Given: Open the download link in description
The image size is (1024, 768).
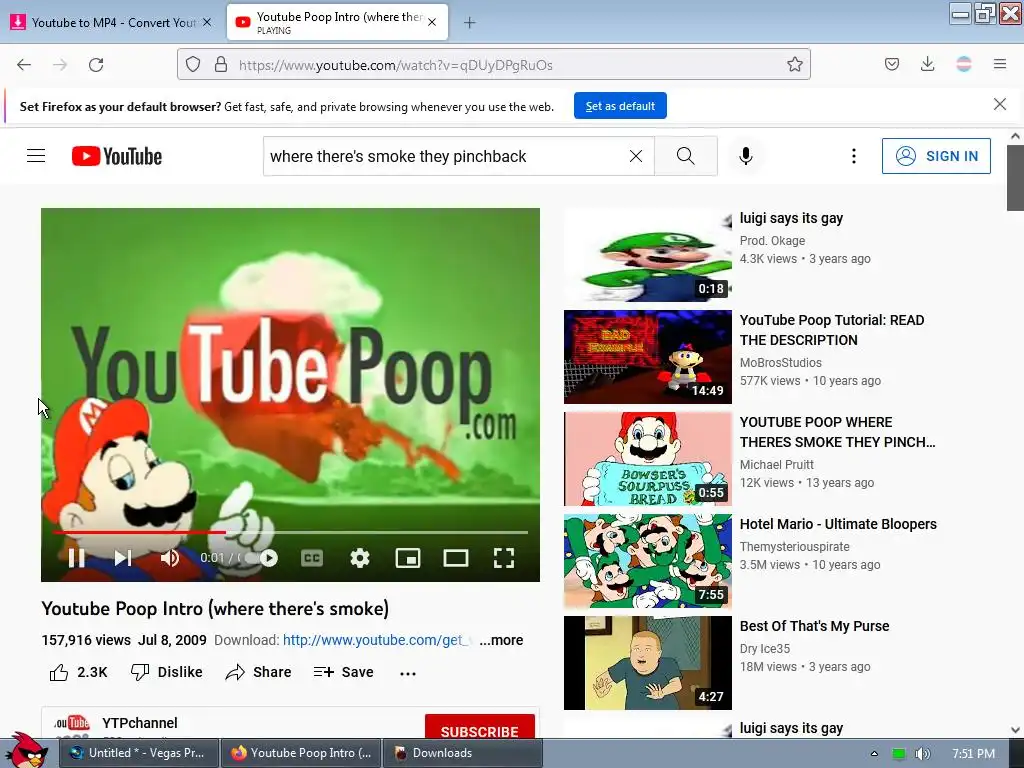Looking at the screenshot, I should coord(376,640).
